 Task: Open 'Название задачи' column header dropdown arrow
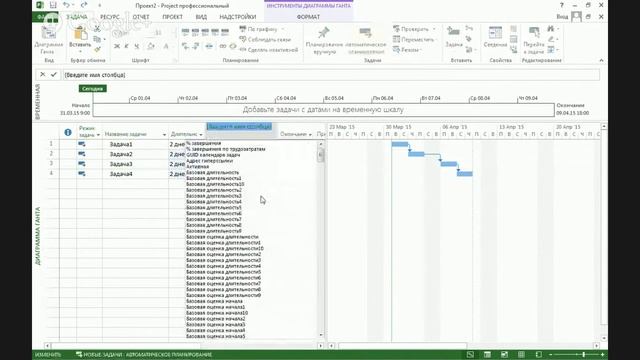(x=164, y=134)
